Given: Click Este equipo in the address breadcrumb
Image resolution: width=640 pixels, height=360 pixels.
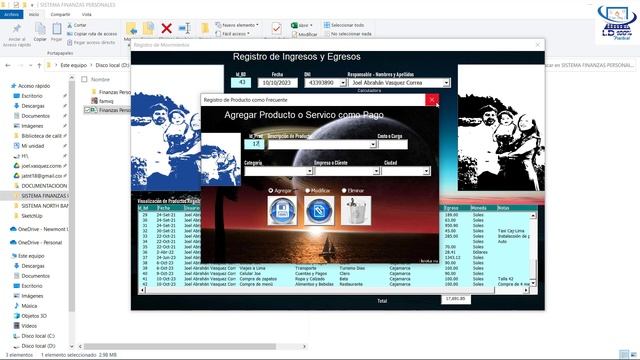Looking at the screenshot, I should [73, 65].
